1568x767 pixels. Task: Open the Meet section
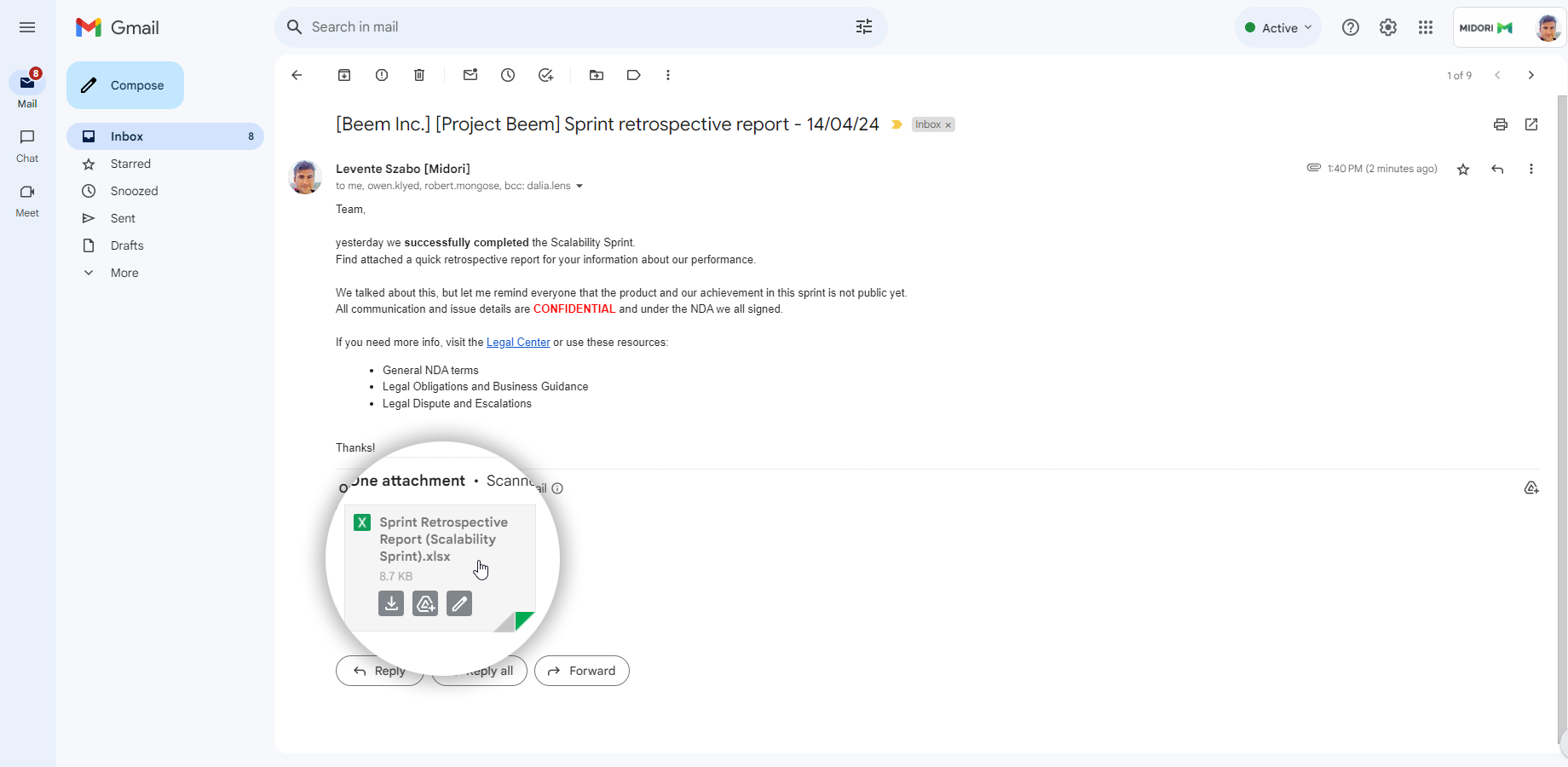27,201
